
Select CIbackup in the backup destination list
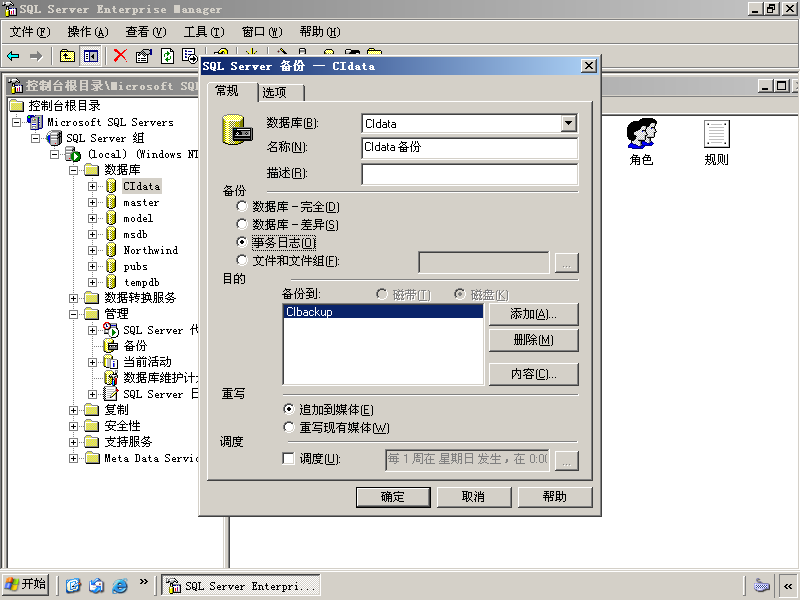pyautogui.click(x=383, y=312)
